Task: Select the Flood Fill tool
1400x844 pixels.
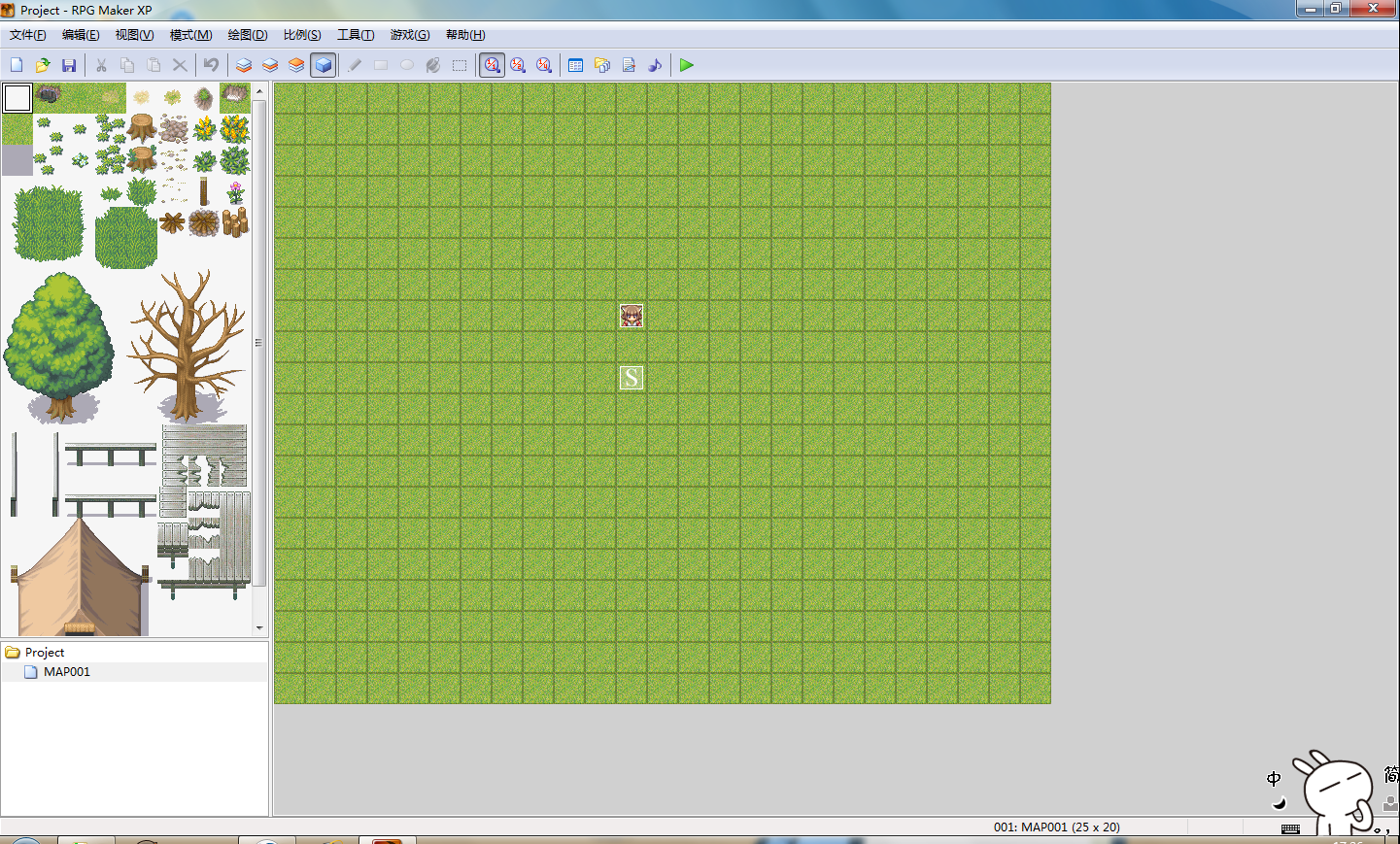Action: 433,65
